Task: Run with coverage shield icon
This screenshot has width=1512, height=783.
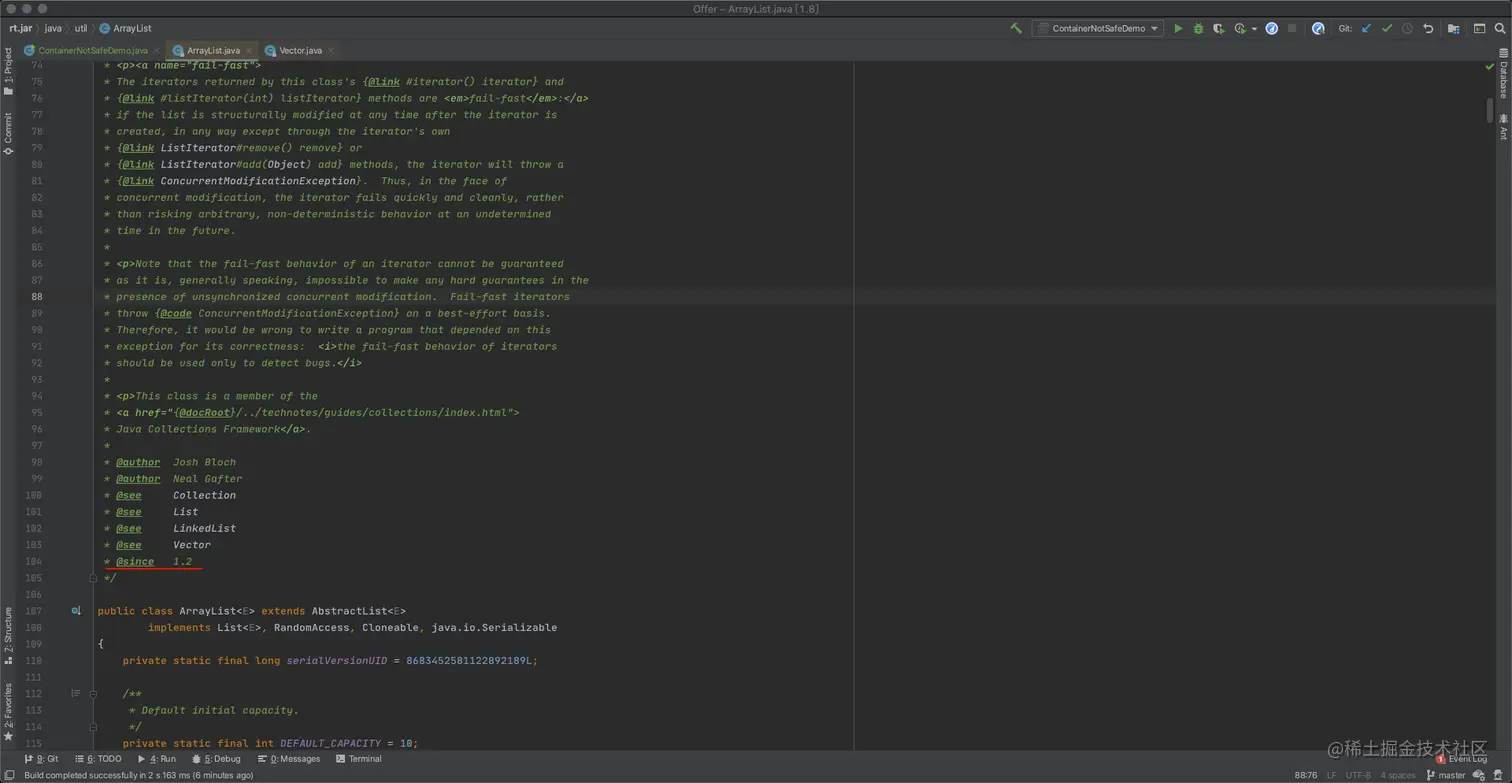Action: pyautogui.click(x=1218, y=29)
